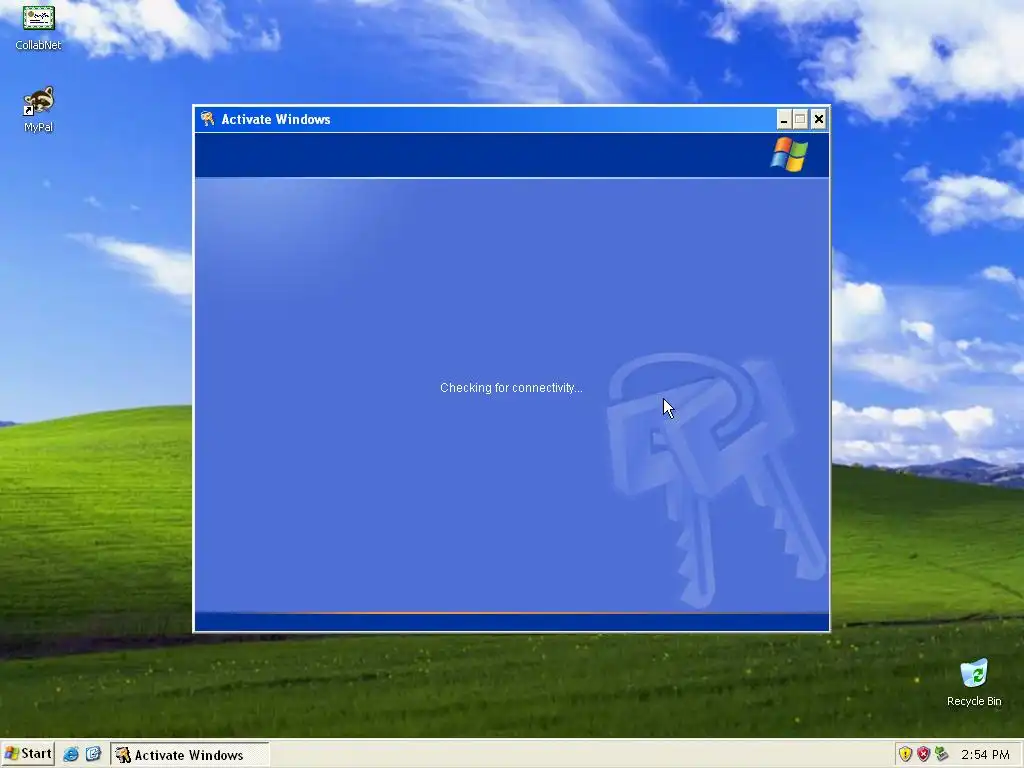Screen dimensions: 1024x768
Task: Click the green tray icon beside the clock
Action: (x=941, y=754)
